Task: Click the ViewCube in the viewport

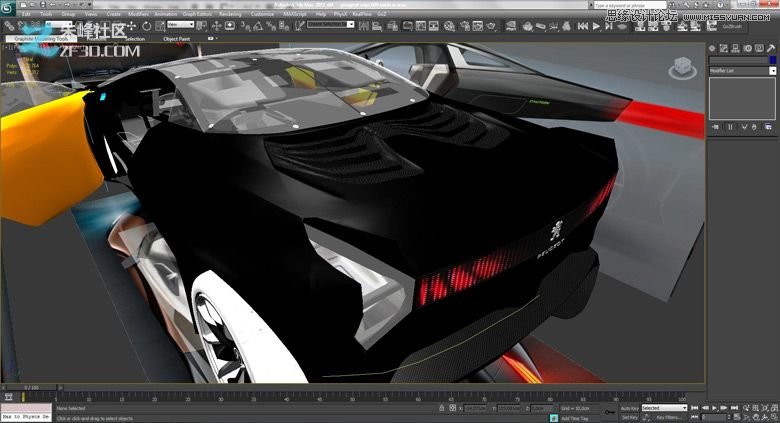Action: 682,68
